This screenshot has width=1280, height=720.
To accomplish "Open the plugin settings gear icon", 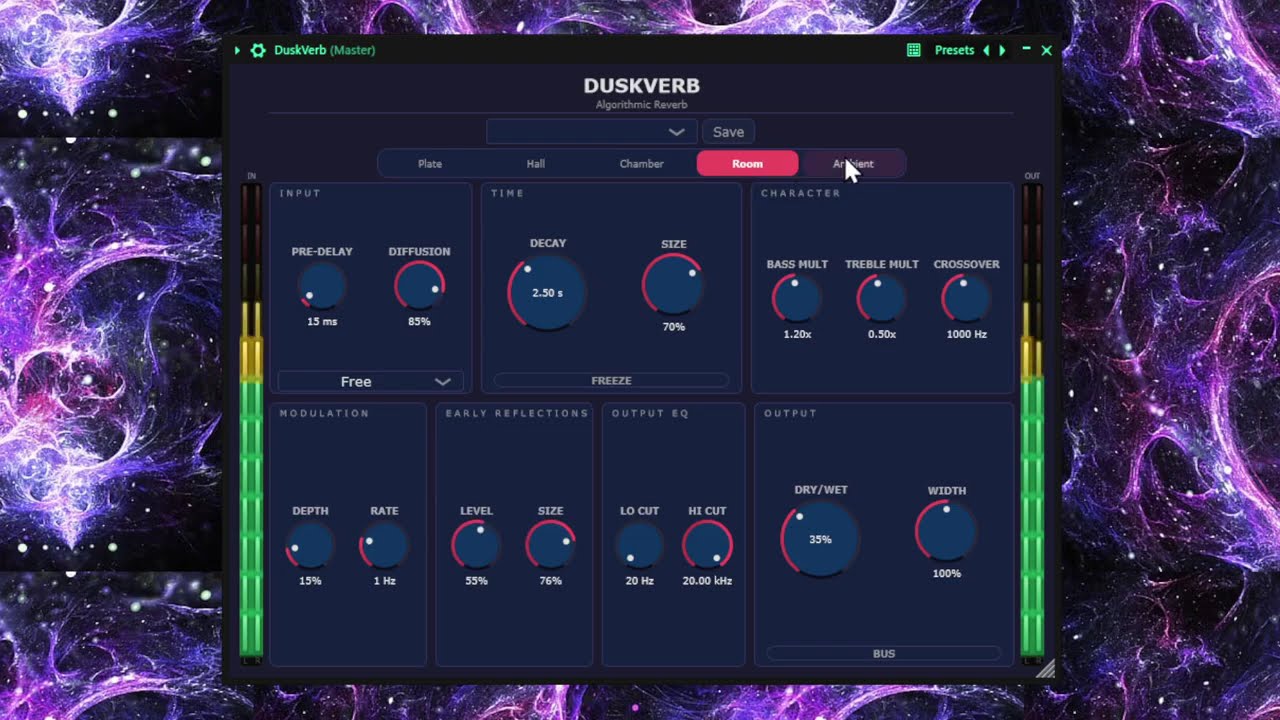I will coord(258,50).
